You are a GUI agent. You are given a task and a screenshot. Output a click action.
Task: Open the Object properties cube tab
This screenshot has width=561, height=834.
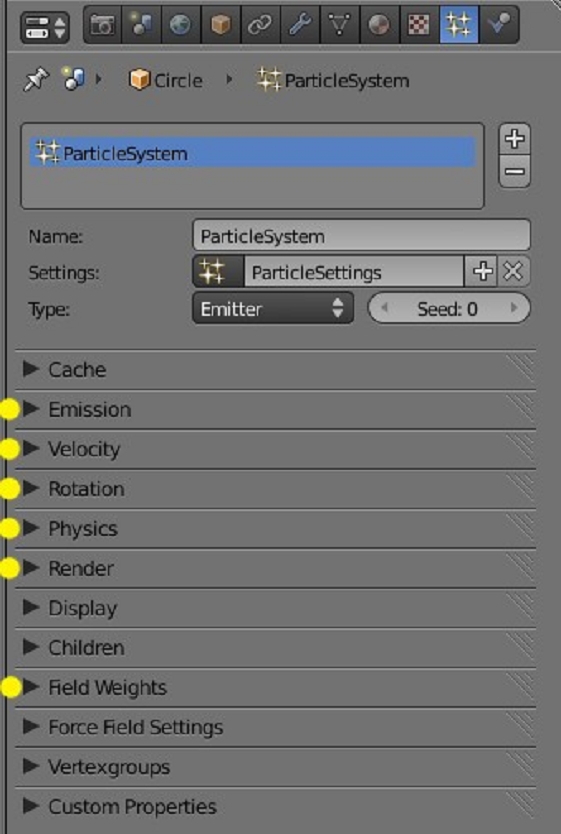(x=220, y=26)
